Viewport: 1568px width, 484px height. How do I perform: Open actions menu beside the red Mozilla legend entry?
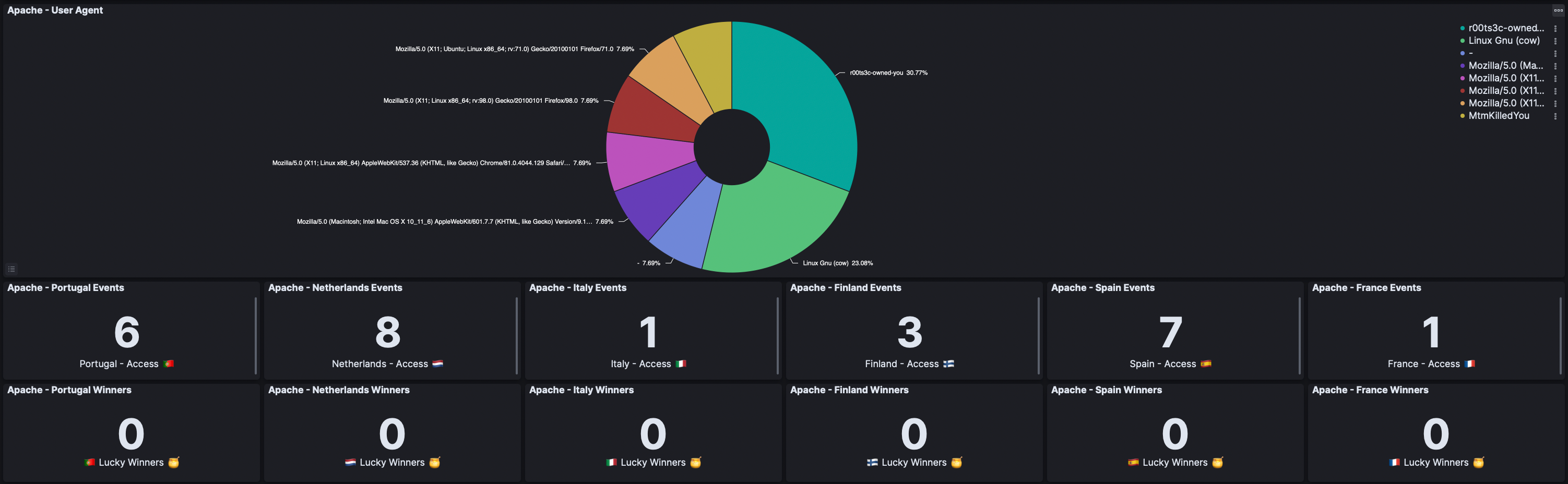pyautogui.click(x=1555, y=91)
